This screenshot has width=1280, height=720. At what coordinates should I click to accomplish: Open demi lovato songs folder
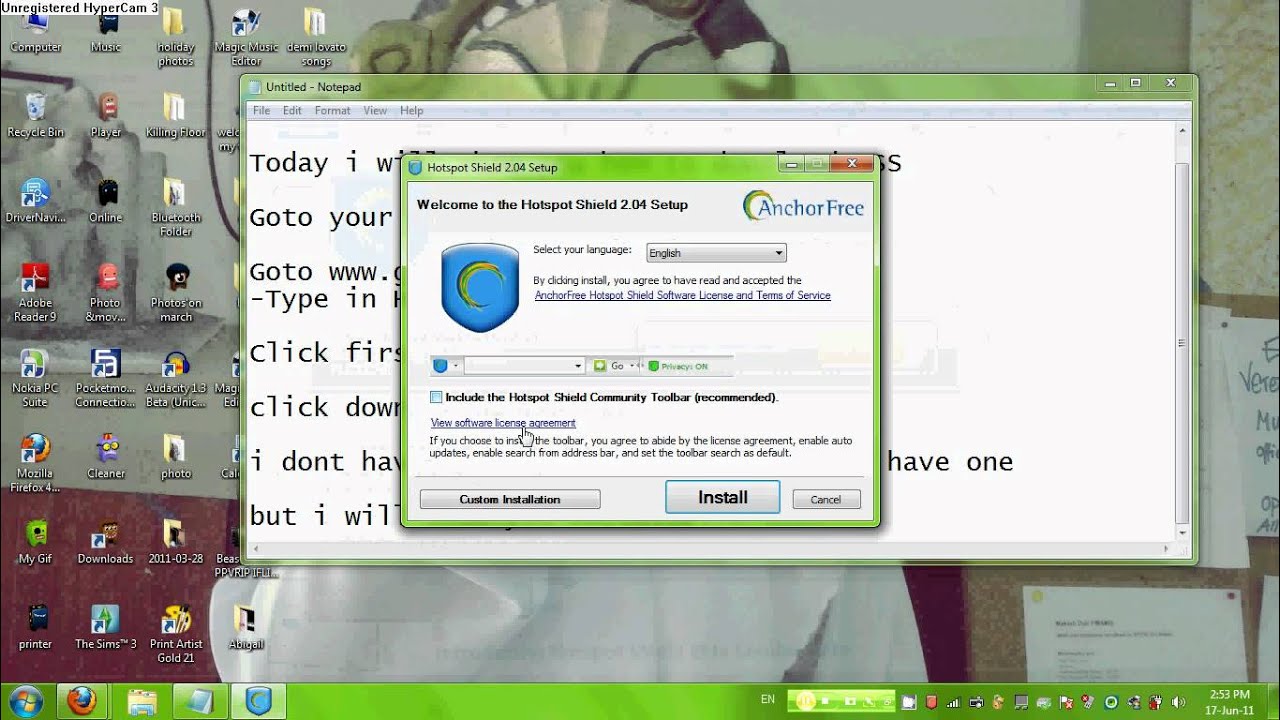316,37
